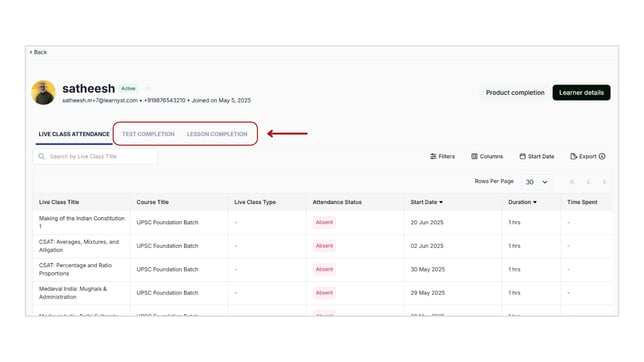Select 'Medieval India: Mughals & Administration' title
644x362 pixels.
coord(73,293)
